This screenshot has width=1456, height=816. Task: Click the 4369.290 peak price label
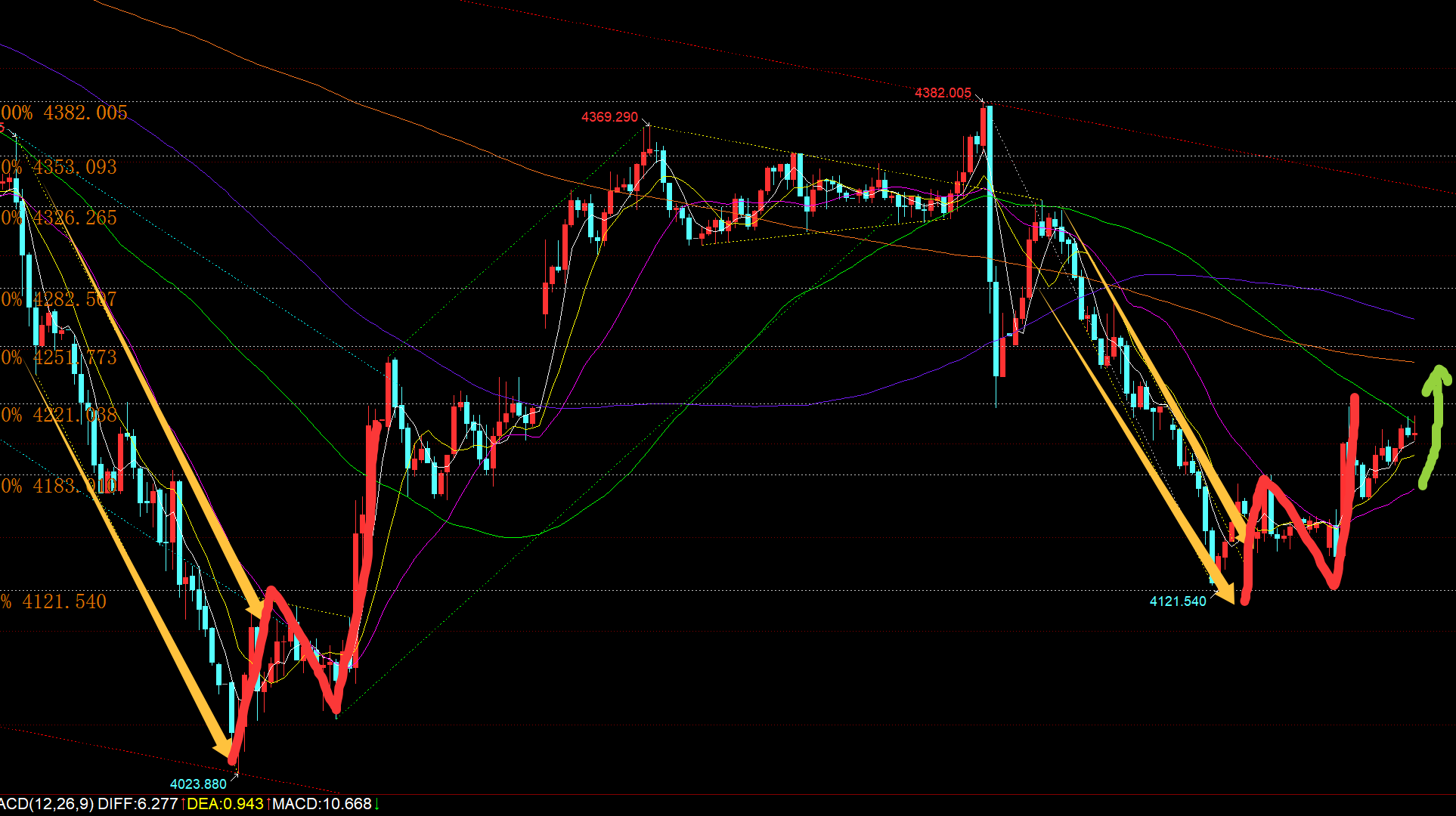coord(609,117)
